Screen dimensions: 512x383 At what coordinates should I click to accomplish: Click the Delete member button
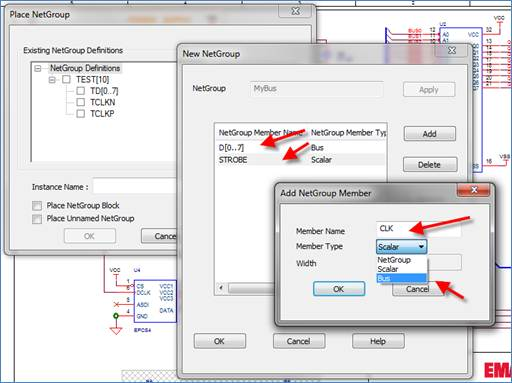(x=430, y=165)
